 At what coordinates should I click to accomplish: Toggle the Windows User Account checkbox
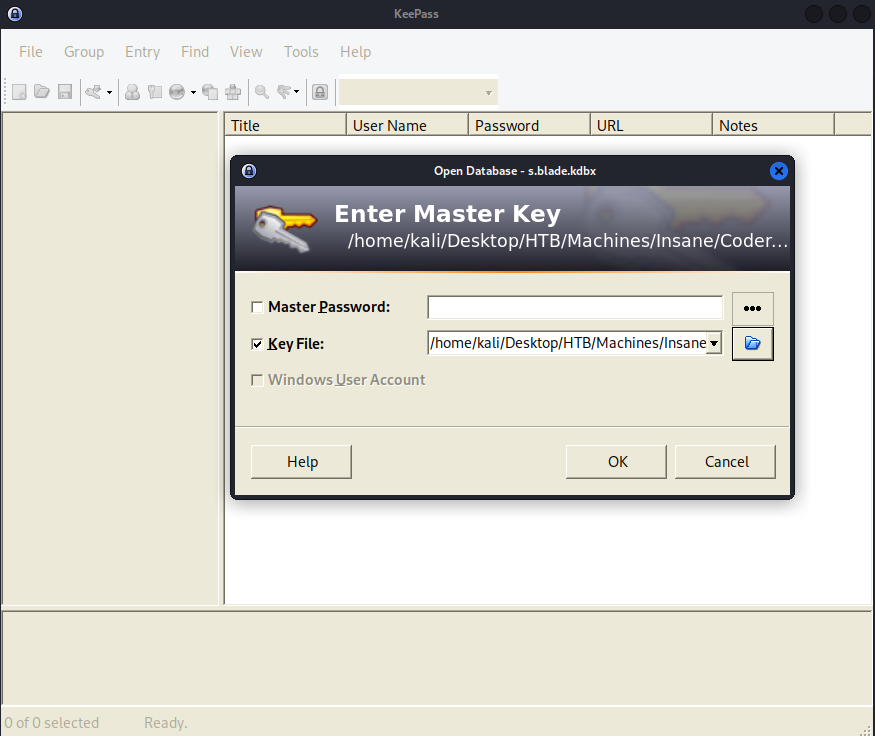257,380
